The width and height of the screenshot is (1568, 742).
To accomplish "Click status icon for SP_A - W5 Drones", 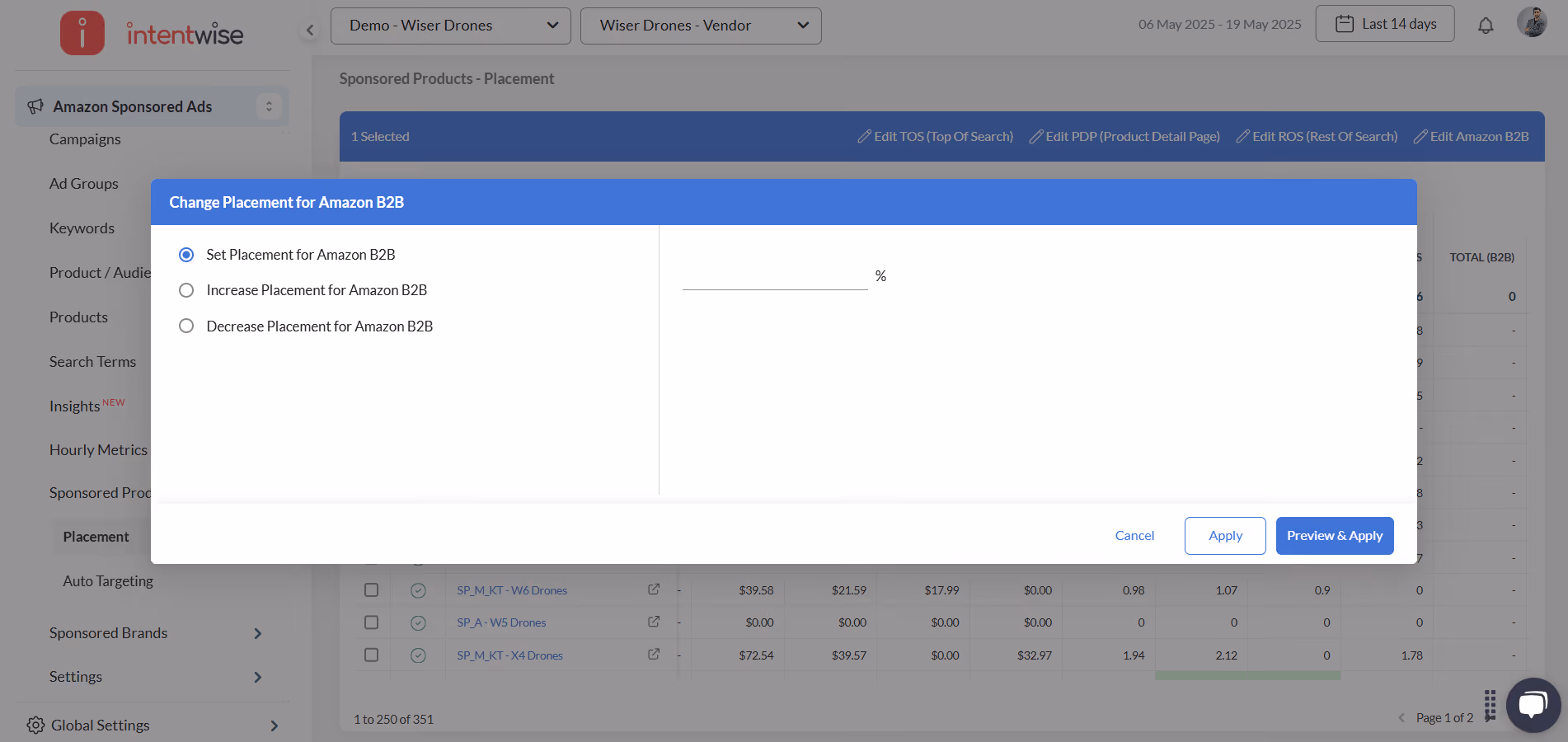I will (x=418, y=622).
